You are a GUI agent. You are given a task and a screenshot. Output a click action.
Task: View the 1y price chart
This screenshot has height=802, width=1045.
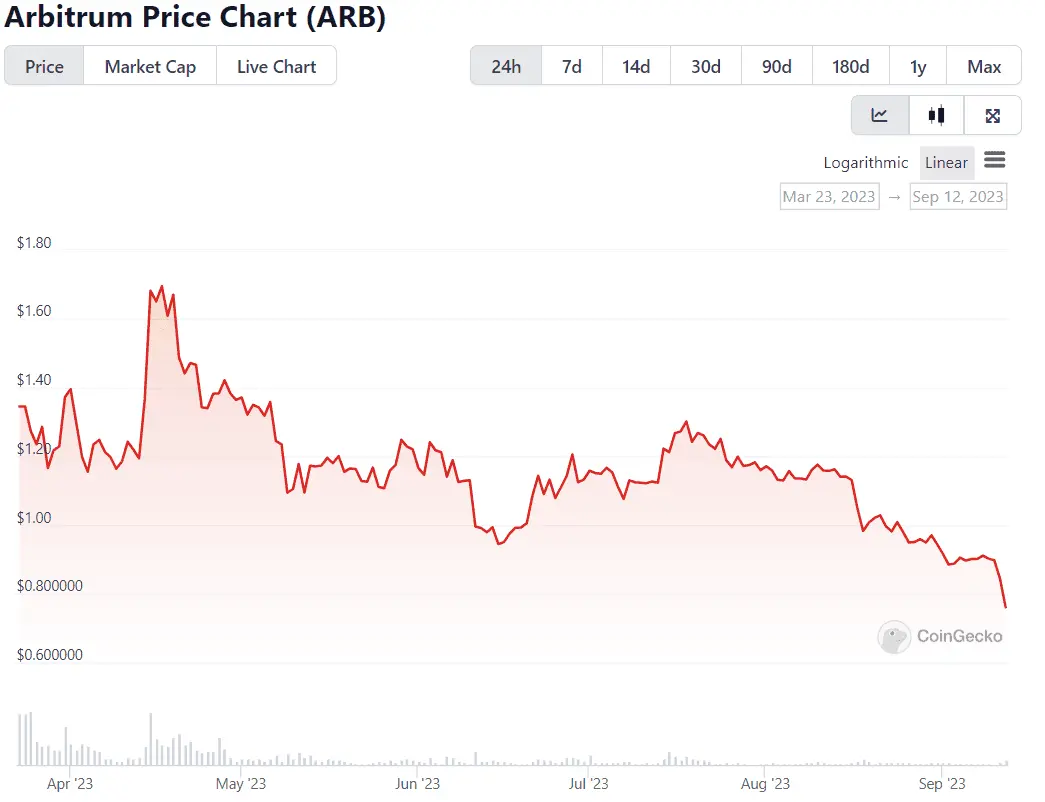[918, 65]
